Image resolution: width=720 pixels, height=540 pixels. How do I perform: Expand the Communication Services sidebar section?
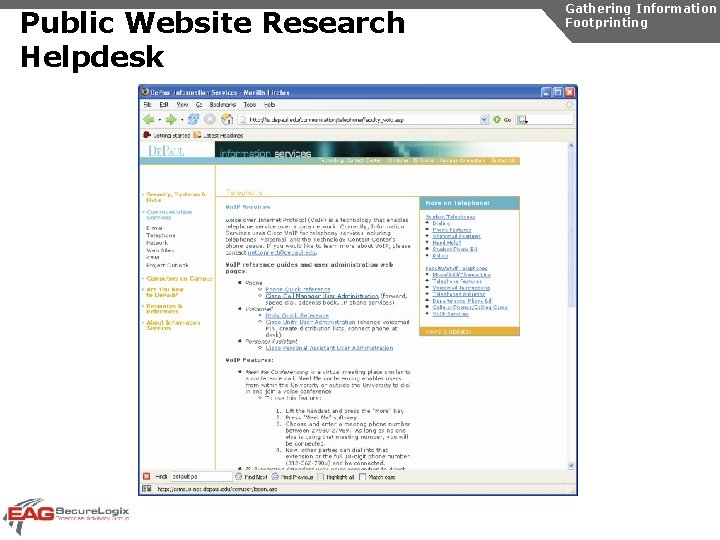169,214
